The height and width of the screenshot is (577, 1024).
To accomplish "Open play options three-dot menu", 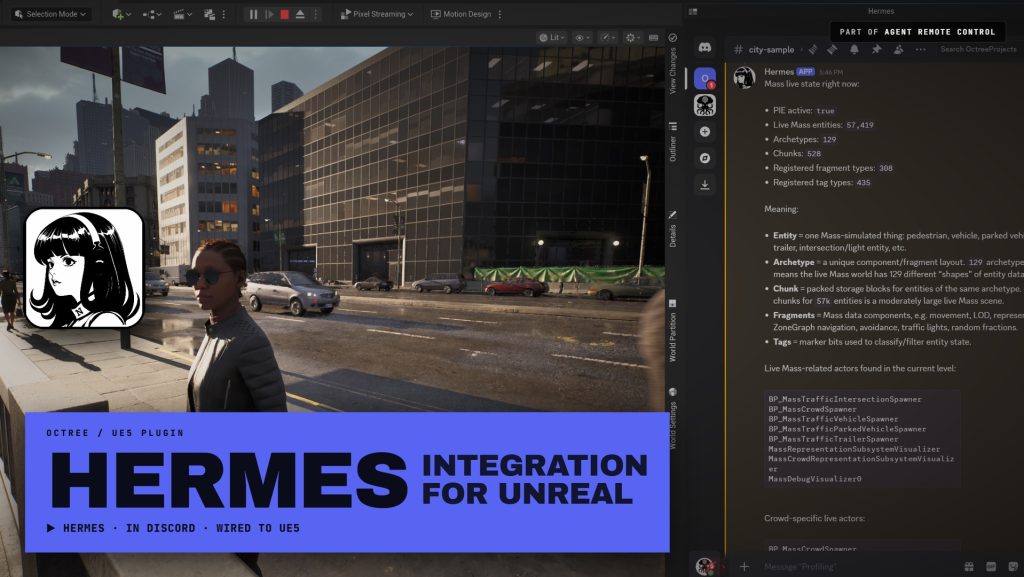I will click(x=315, y=14).
